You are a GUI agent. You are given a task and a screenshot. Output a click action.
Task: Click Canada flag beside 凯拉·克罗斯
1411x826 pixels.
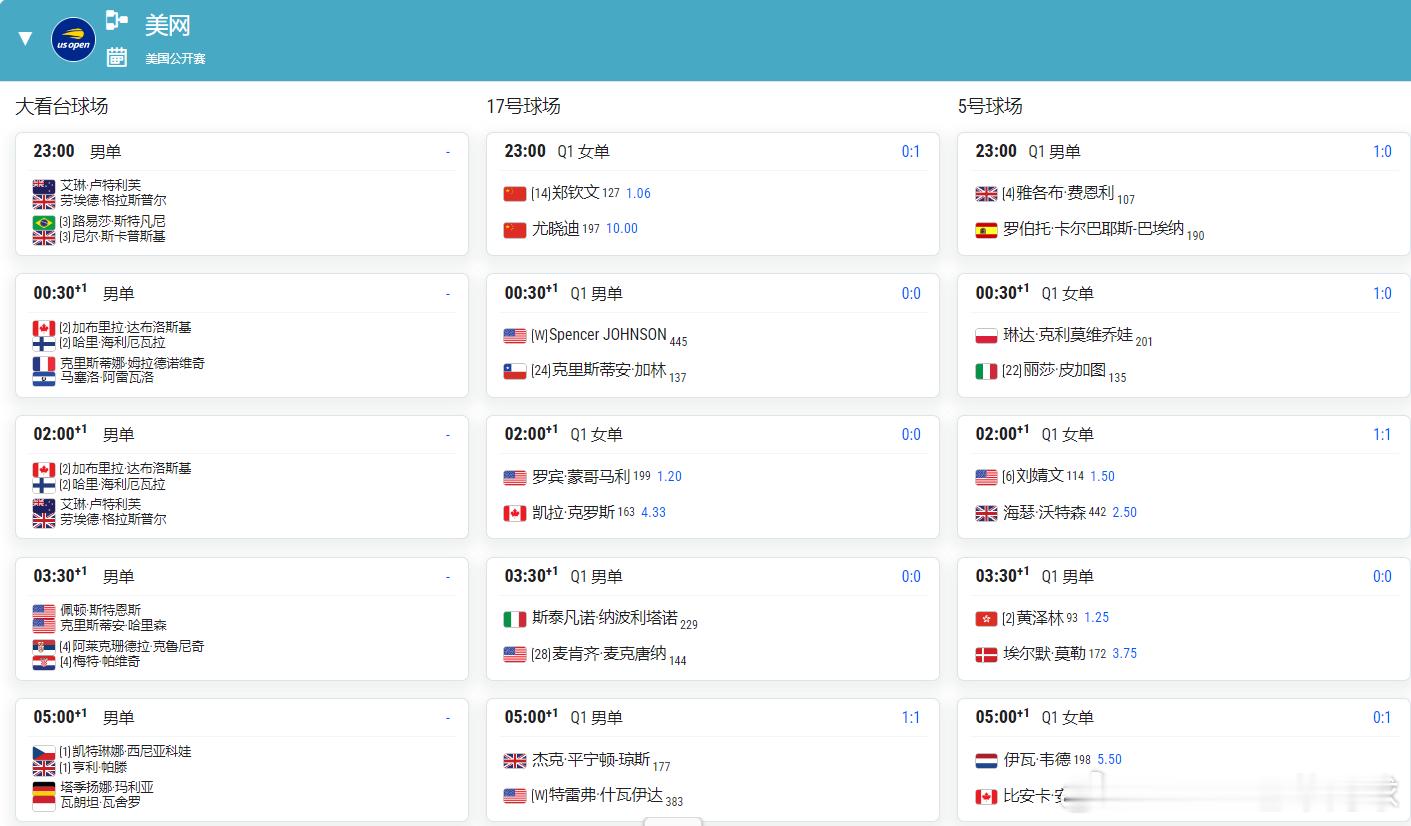tap(515, 513)
